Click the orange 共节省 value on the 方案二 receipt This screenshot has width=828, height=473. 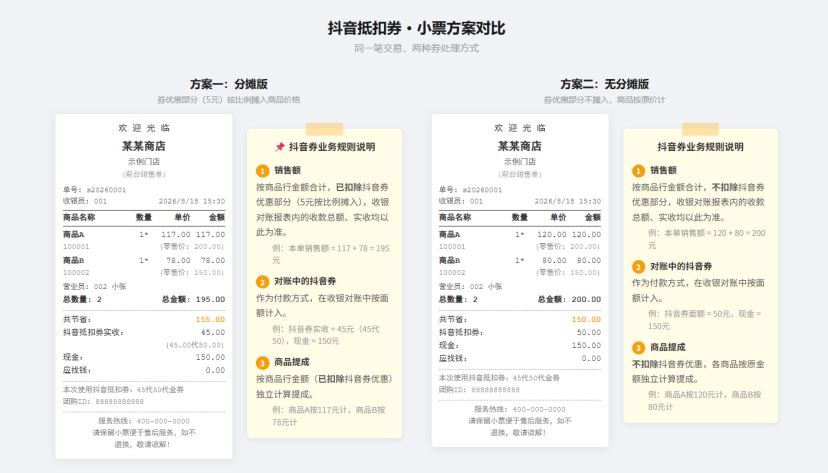coord(586,319)
